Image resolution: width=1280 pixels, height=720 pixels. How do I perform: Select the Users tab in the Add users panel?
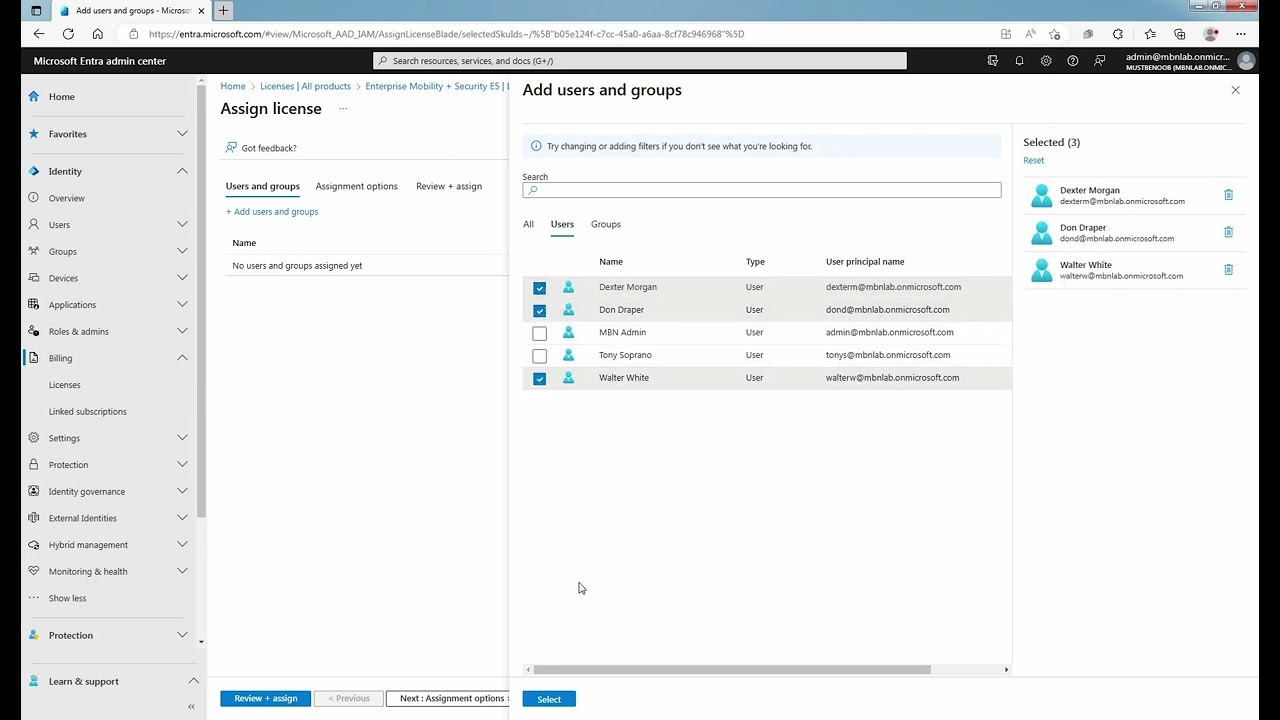tap(562, 224)
